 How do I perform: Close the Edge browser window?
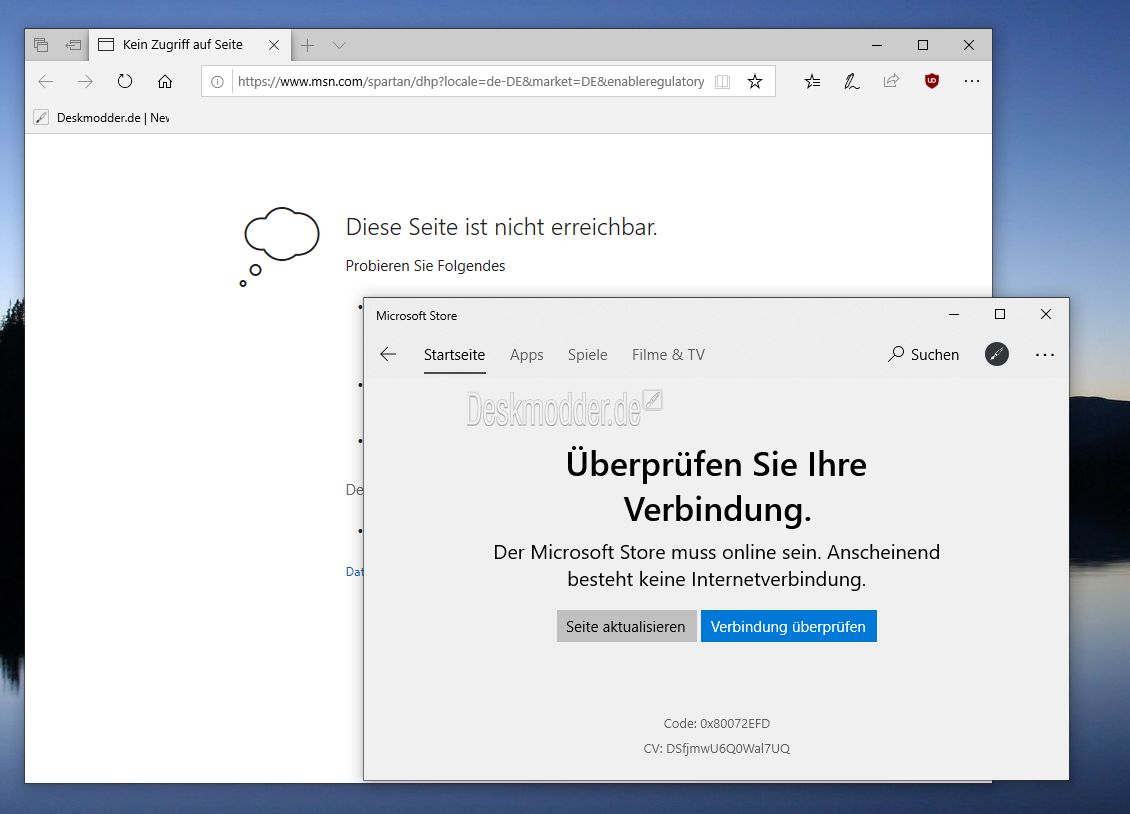[x=969, y=45]
